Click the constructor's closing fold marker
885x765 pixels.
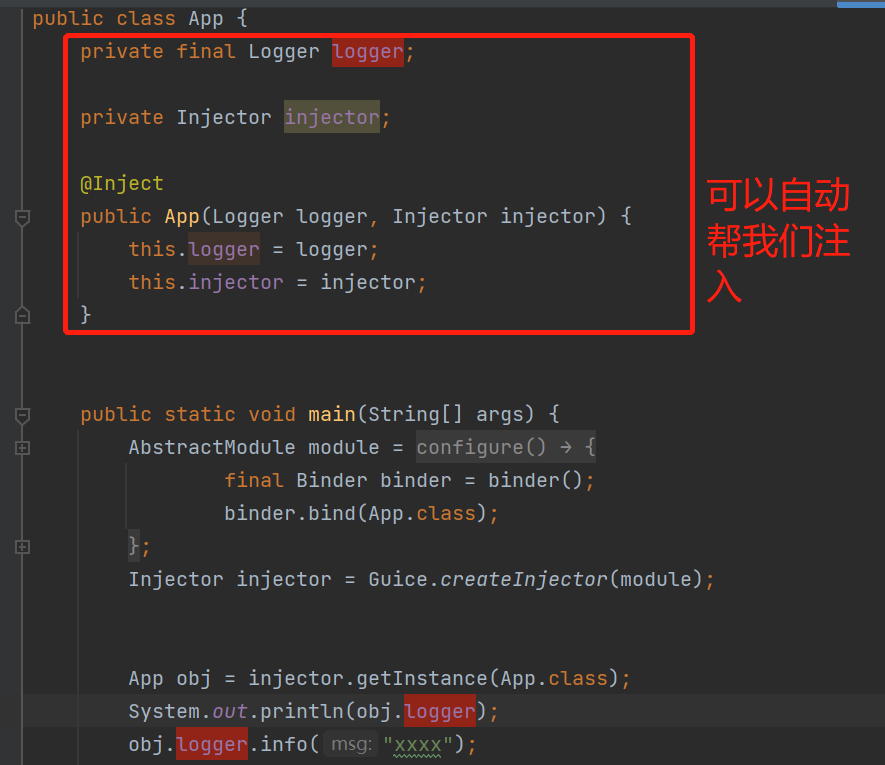(x=22, y=315)
